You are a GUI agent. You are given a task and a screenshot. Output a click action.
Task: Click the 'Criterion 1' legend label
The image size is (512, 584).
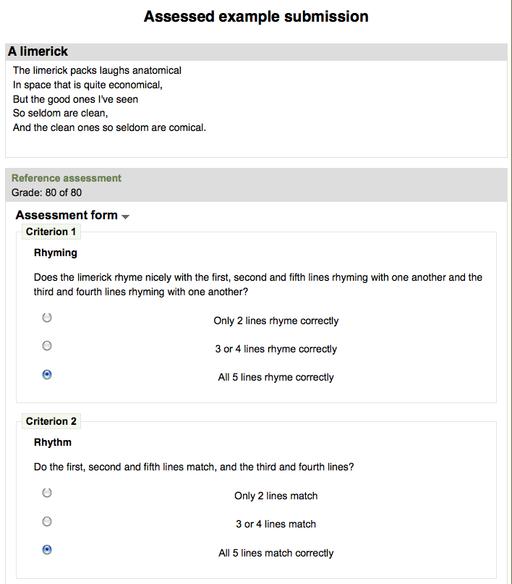point(51,232)
